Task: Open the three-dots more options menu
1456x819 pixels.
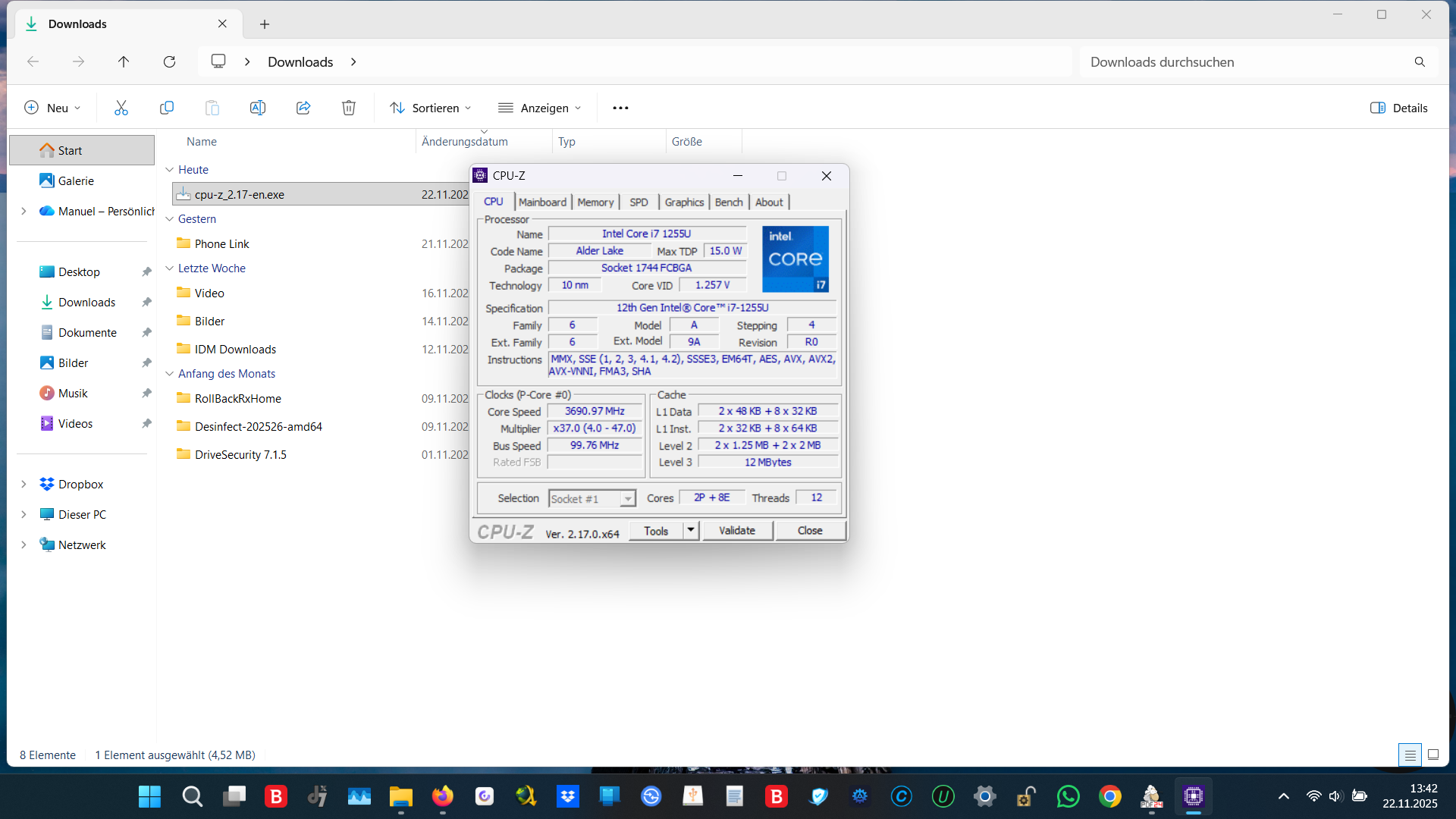Action: click(620, 108)
